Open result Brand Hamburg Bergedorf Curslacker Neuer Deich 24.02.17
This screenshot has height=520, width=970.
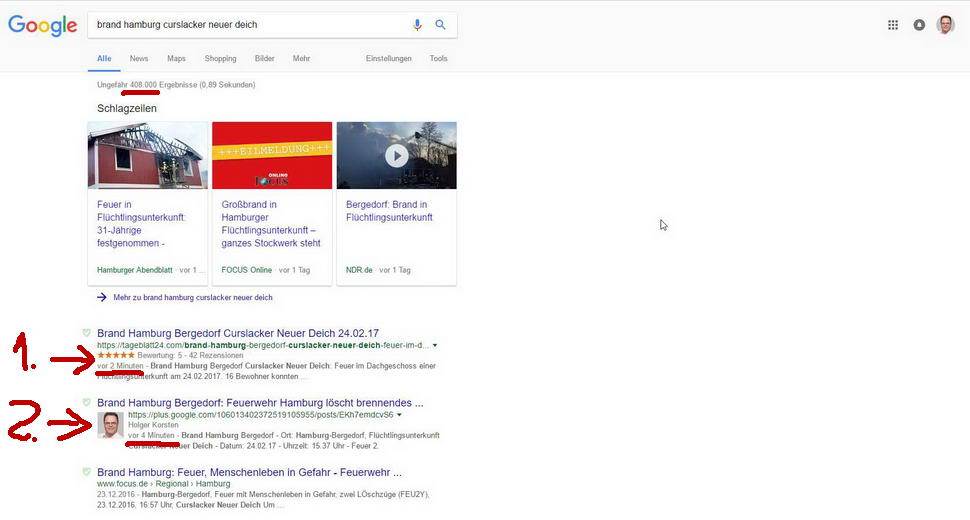[238, 333]
